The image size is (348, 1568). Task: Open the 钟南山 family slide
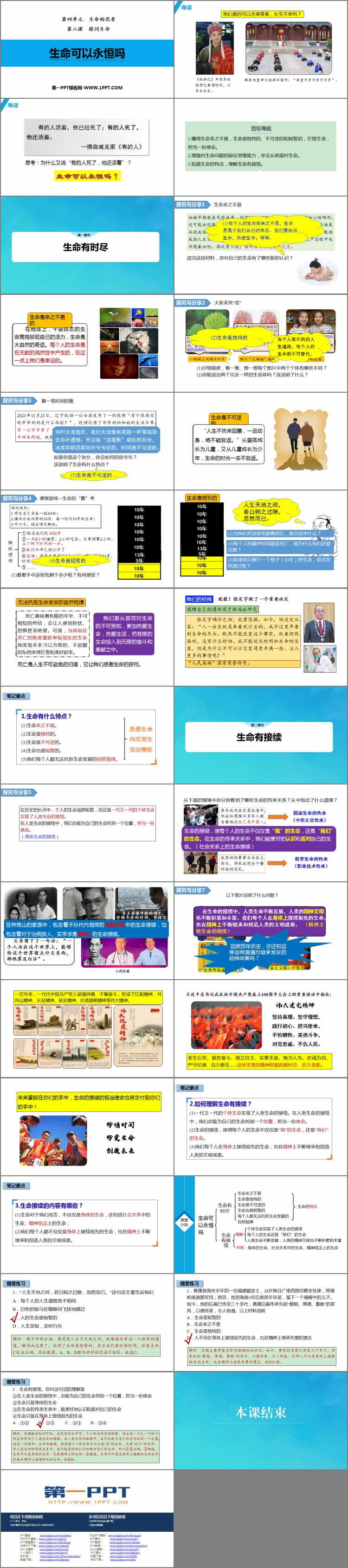pos(87,931)
